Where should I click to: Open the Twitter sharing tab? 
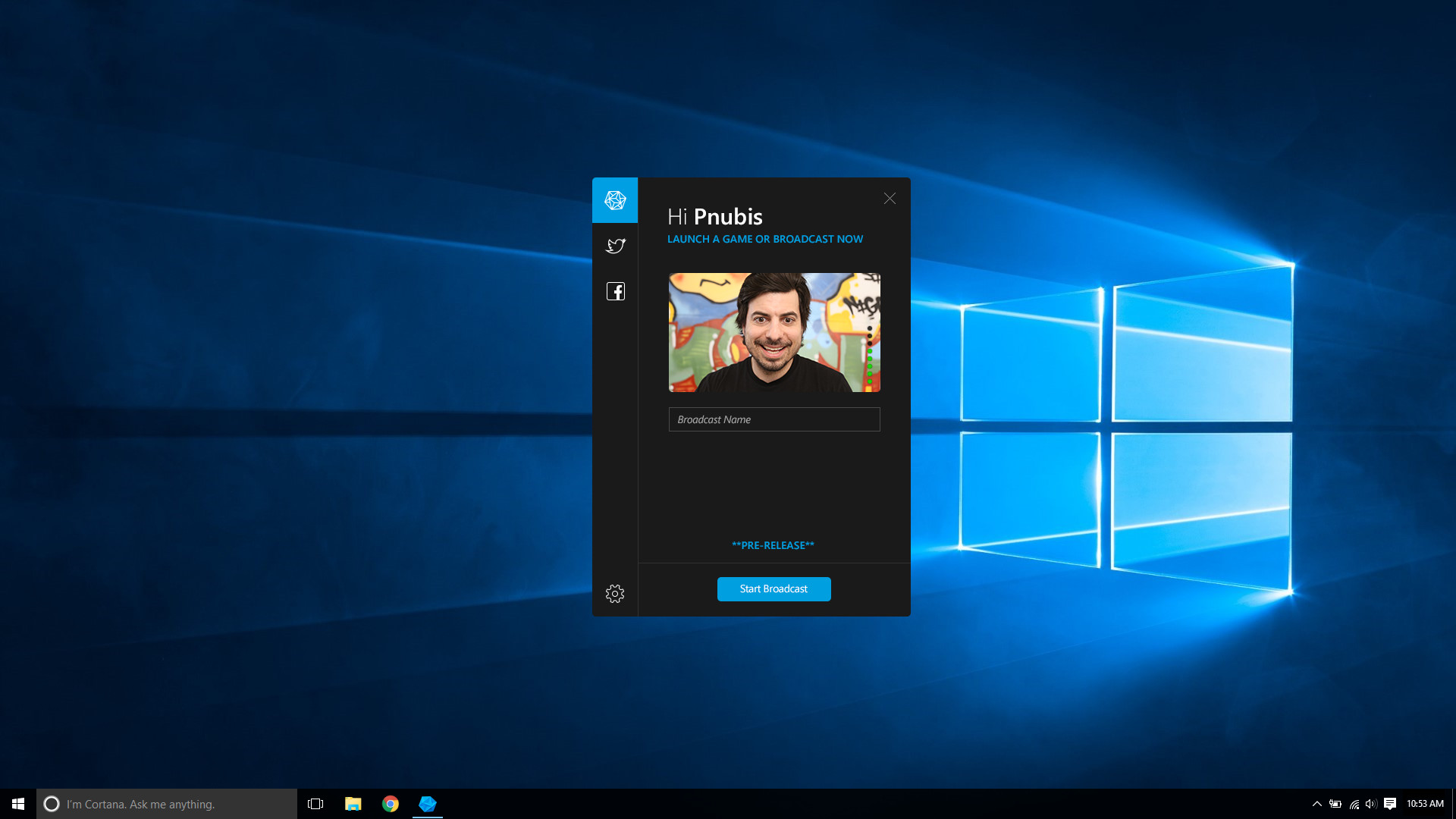pyautogui.click(x=615, y=246)
